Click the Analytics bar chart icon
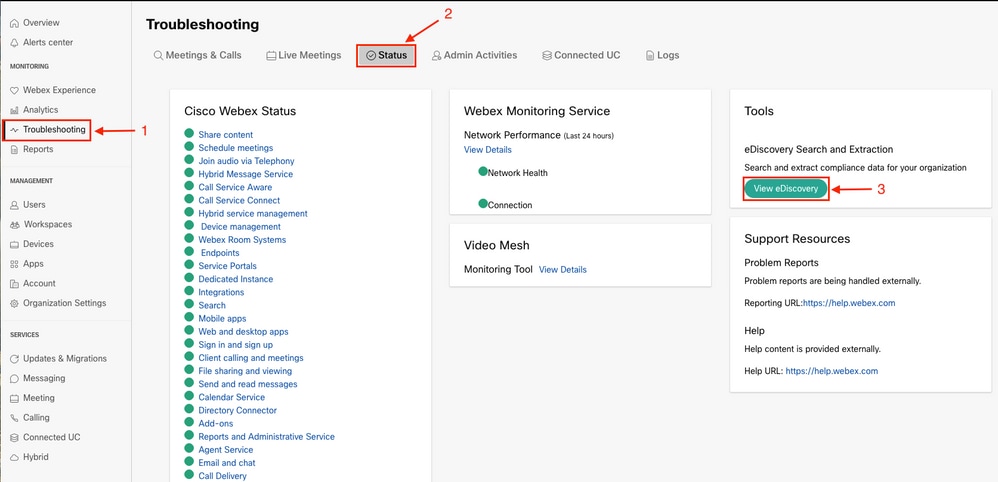 pyautogui.click(x=15, y=110)
